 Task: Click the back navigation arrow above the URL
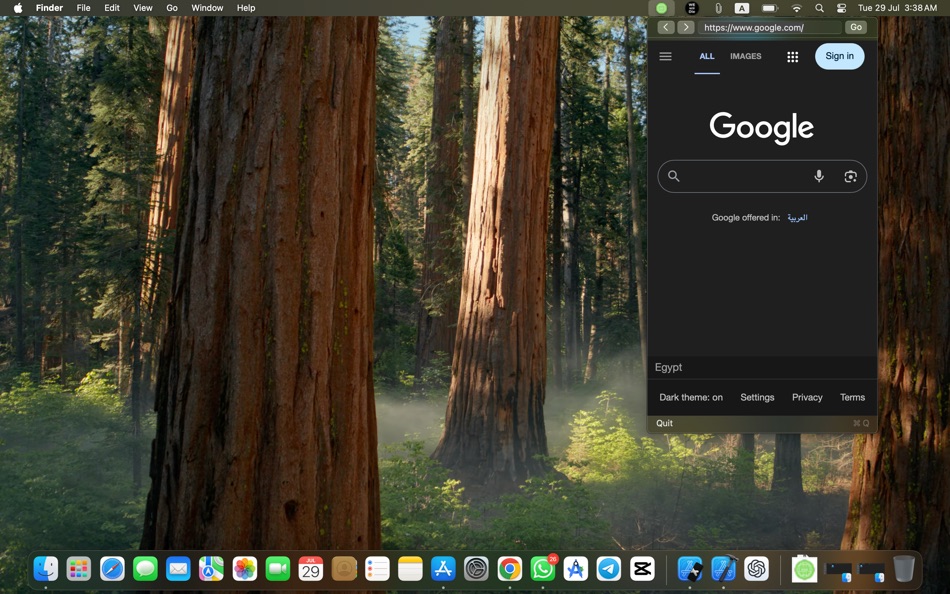666,27
